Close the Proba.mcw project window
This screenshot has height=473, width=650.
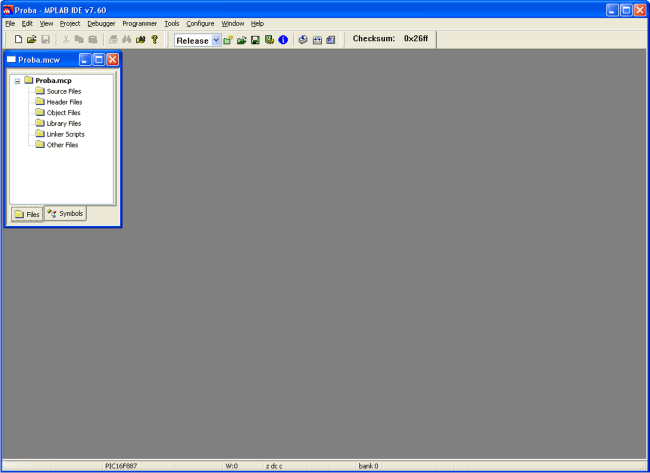point(112,60)
